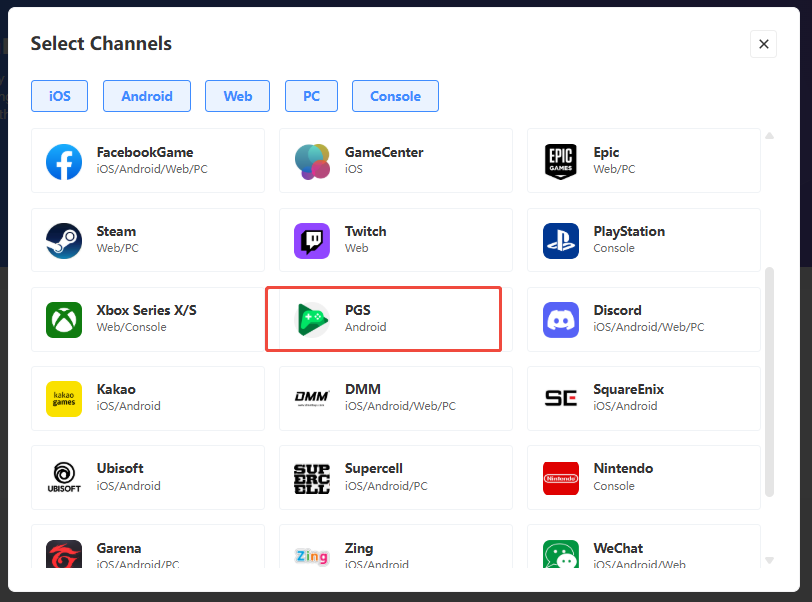Toggle the Web platform filter
Viewport: 812px width, 602px height.
click(x=238, y=96)
